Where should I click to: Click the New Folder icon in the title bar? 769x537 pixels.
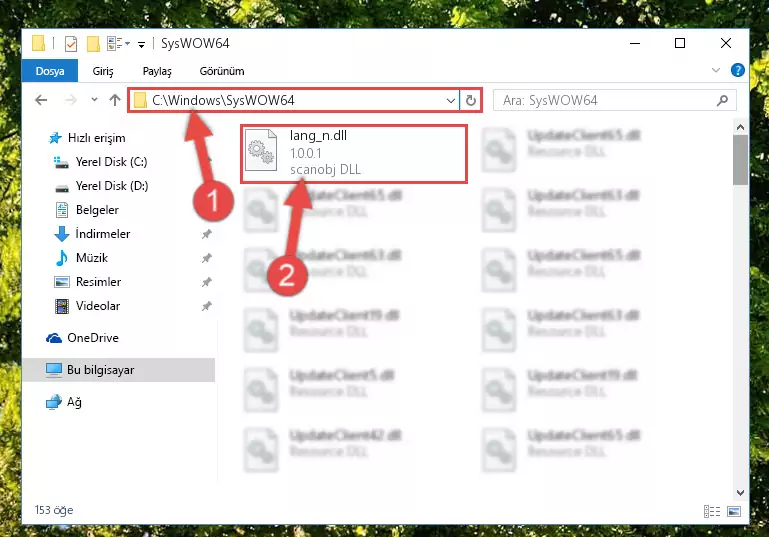[x=93, y=44]
